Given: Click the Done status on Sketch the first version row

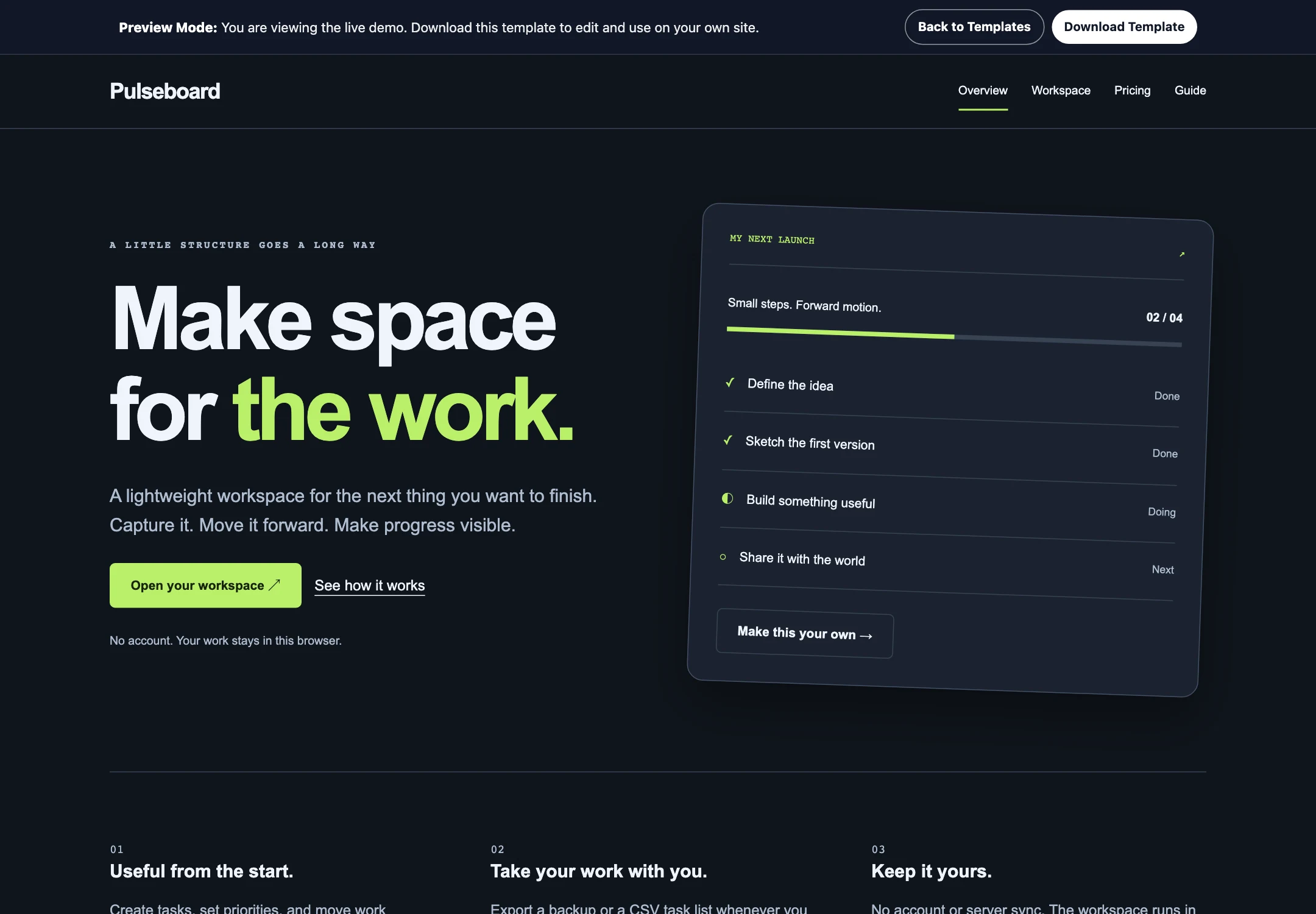Looking at the screenshot, I should (x=1165, y=453).
